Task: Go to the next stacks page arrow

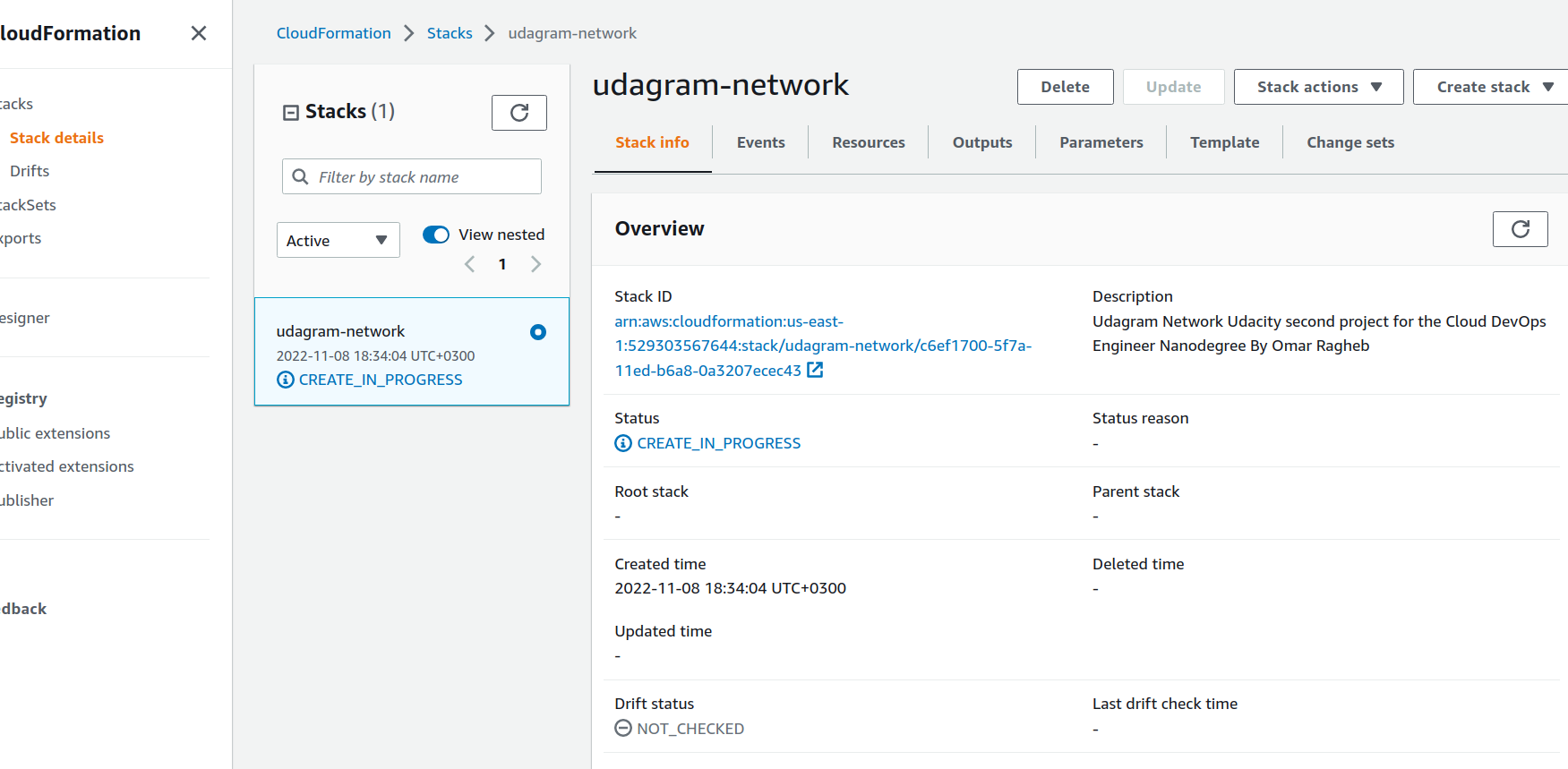Action: click(536, 264)
